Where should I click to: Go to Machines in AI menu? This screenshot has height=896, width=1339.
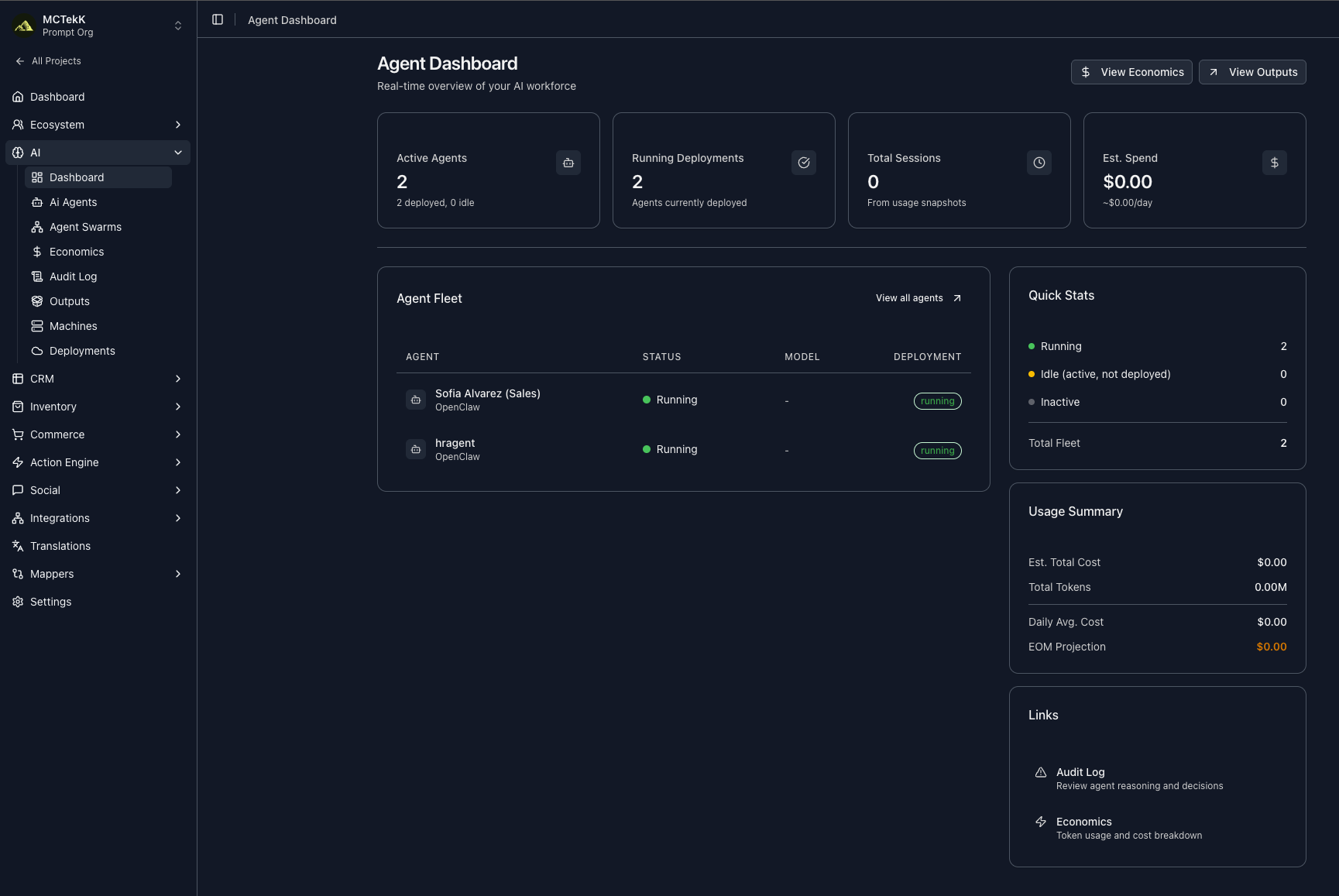pyautogui.click(x=73, y=326)
